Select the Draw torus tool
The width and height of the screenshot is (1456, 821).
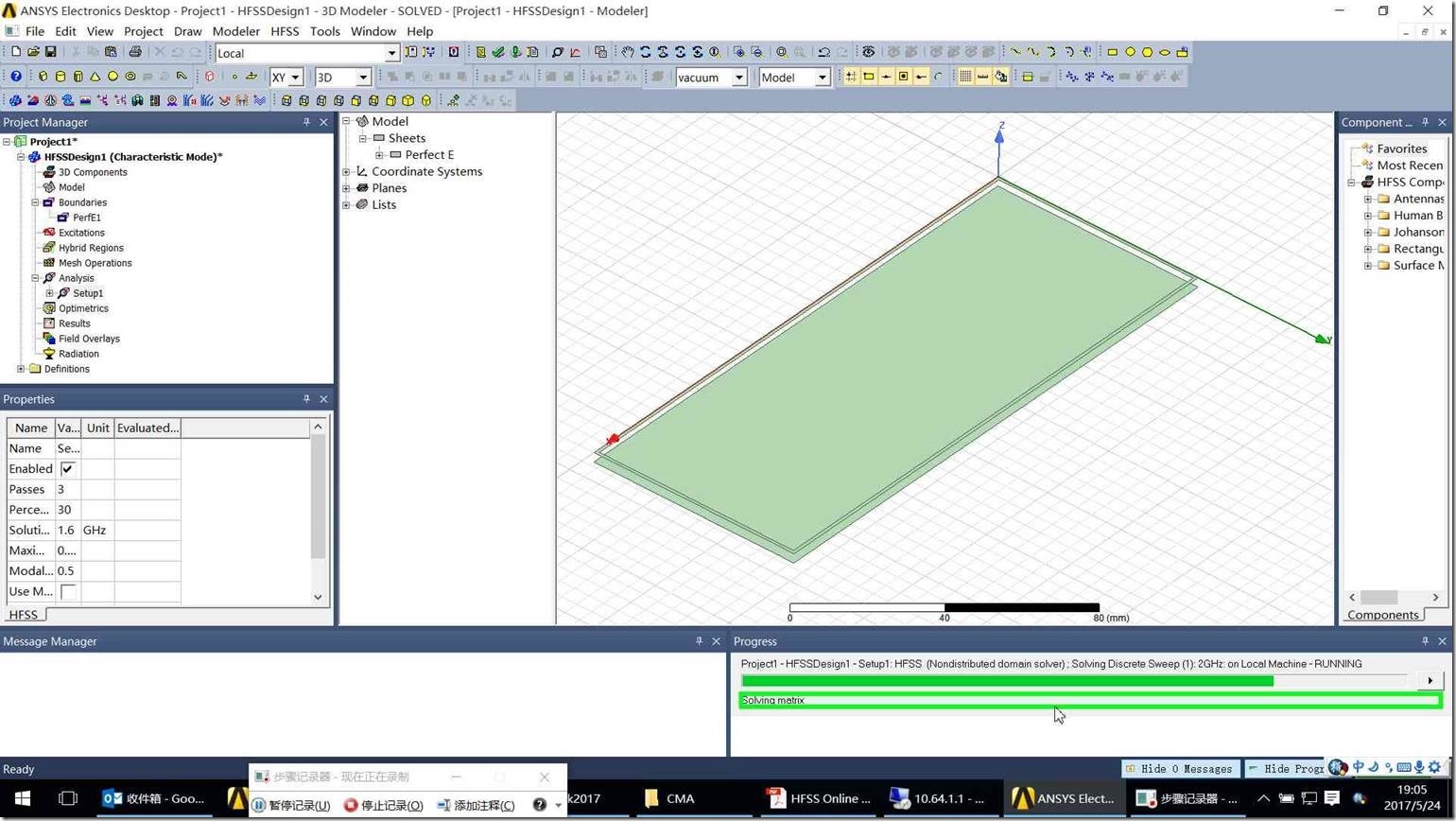[130, 77]
